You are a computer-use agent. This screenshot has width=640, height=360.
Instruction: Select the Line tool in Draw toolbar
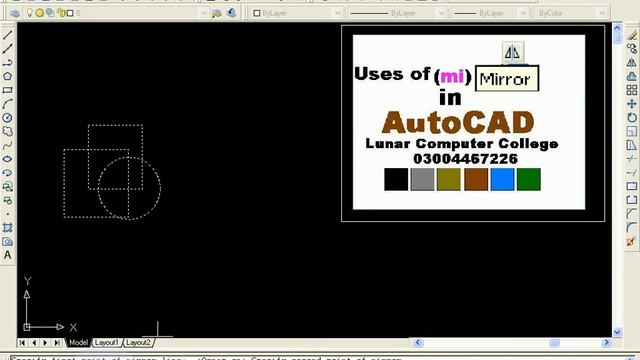7,35
